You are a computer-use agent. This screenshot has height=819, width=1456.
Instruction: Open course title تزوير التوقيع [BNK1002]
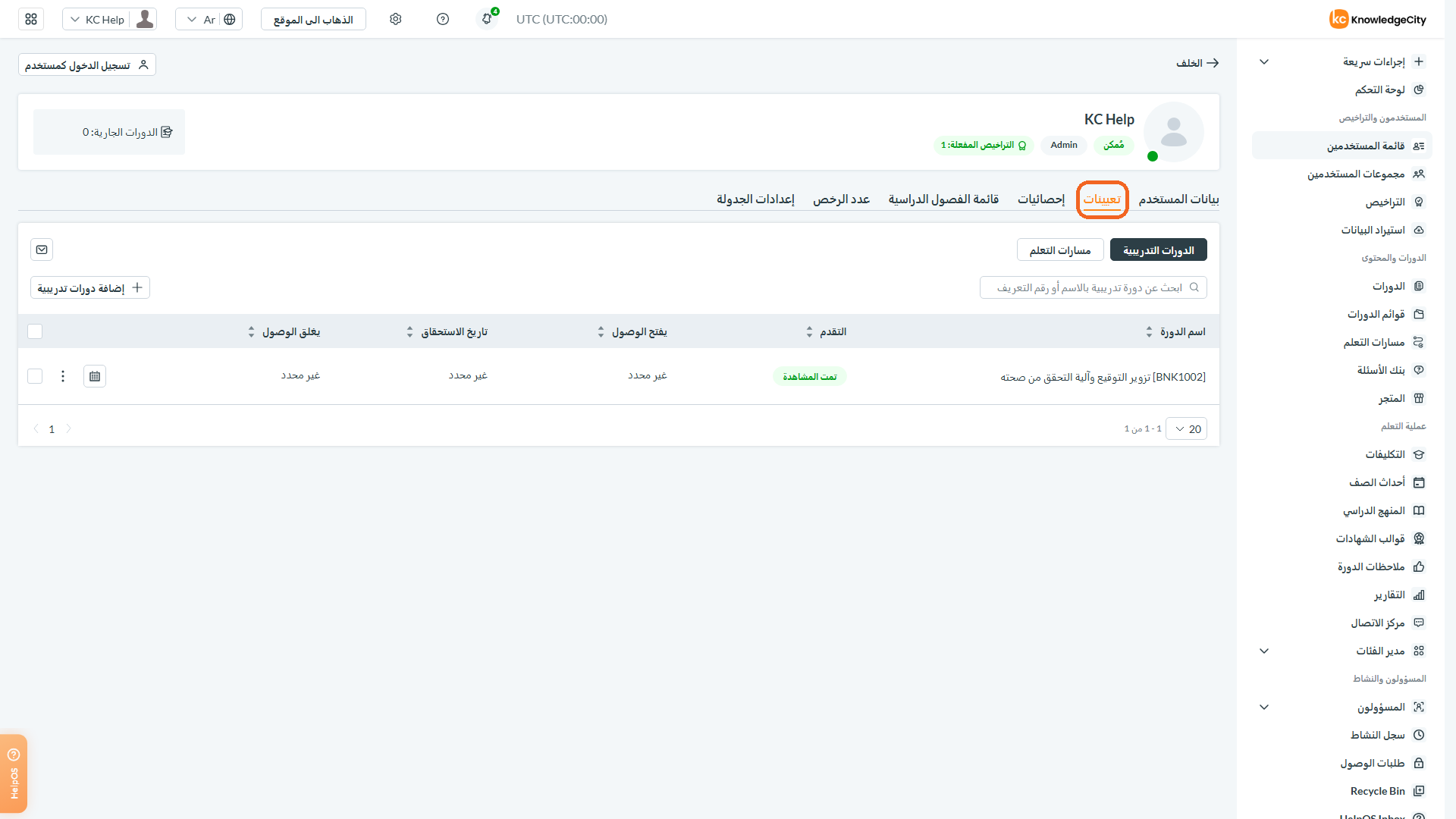(1103, 376)
